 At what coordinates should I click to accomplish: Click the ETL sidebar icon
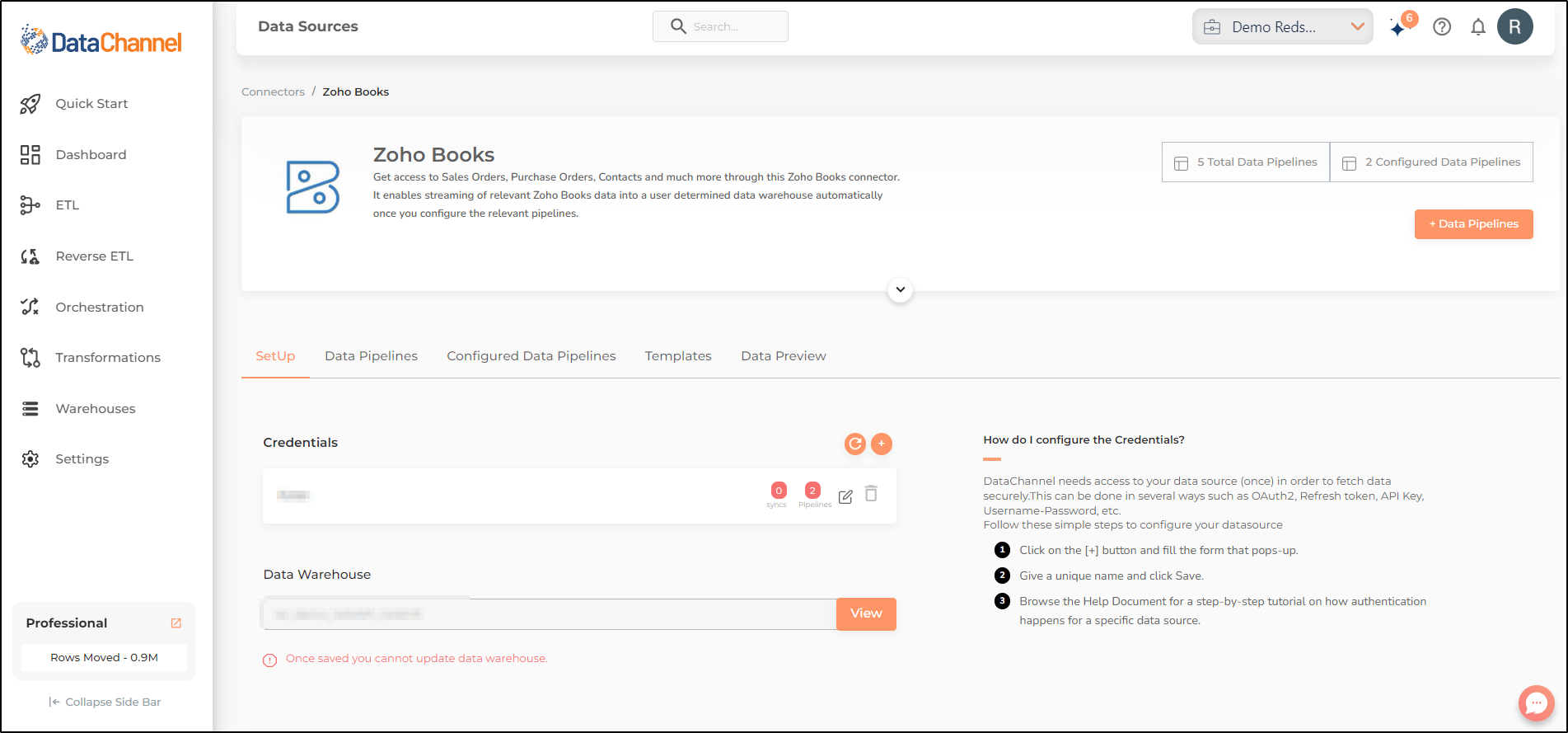pos(30,205)
